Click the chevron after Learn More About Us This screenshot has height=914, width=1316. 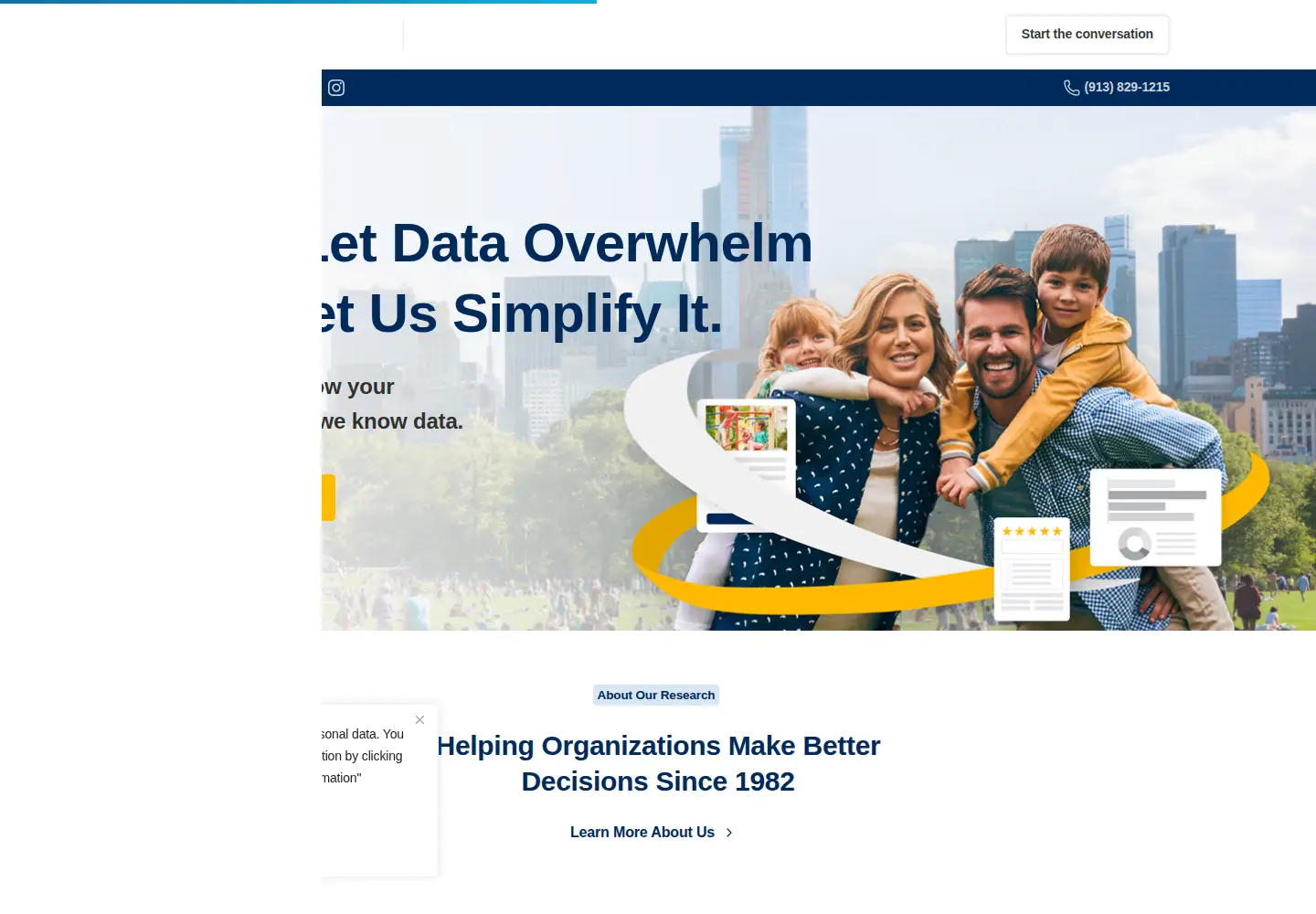coord(728,833)
